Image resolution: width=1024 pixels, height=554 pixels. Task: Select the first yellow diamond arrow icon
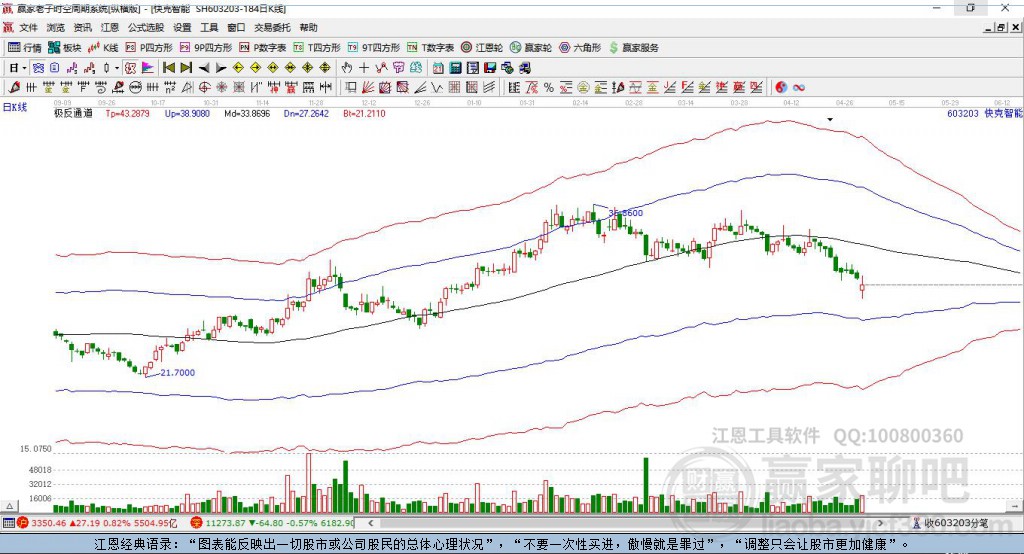(x=238, y=68)
